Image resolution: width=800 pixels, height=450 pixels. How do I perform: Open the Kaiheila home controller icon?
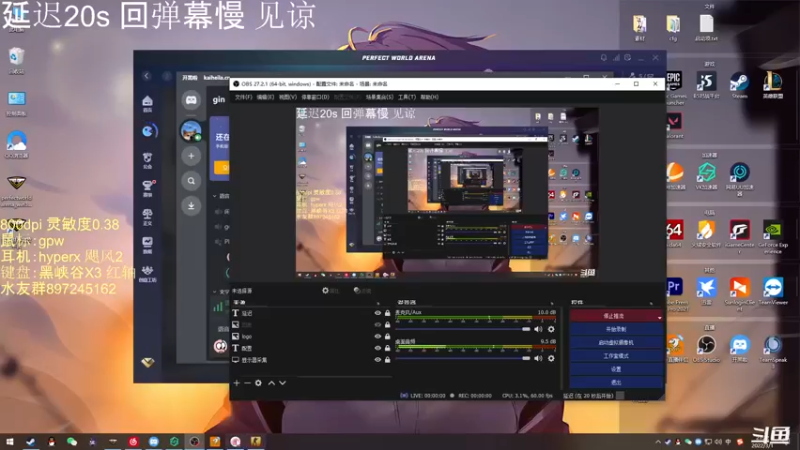point(191,100)
